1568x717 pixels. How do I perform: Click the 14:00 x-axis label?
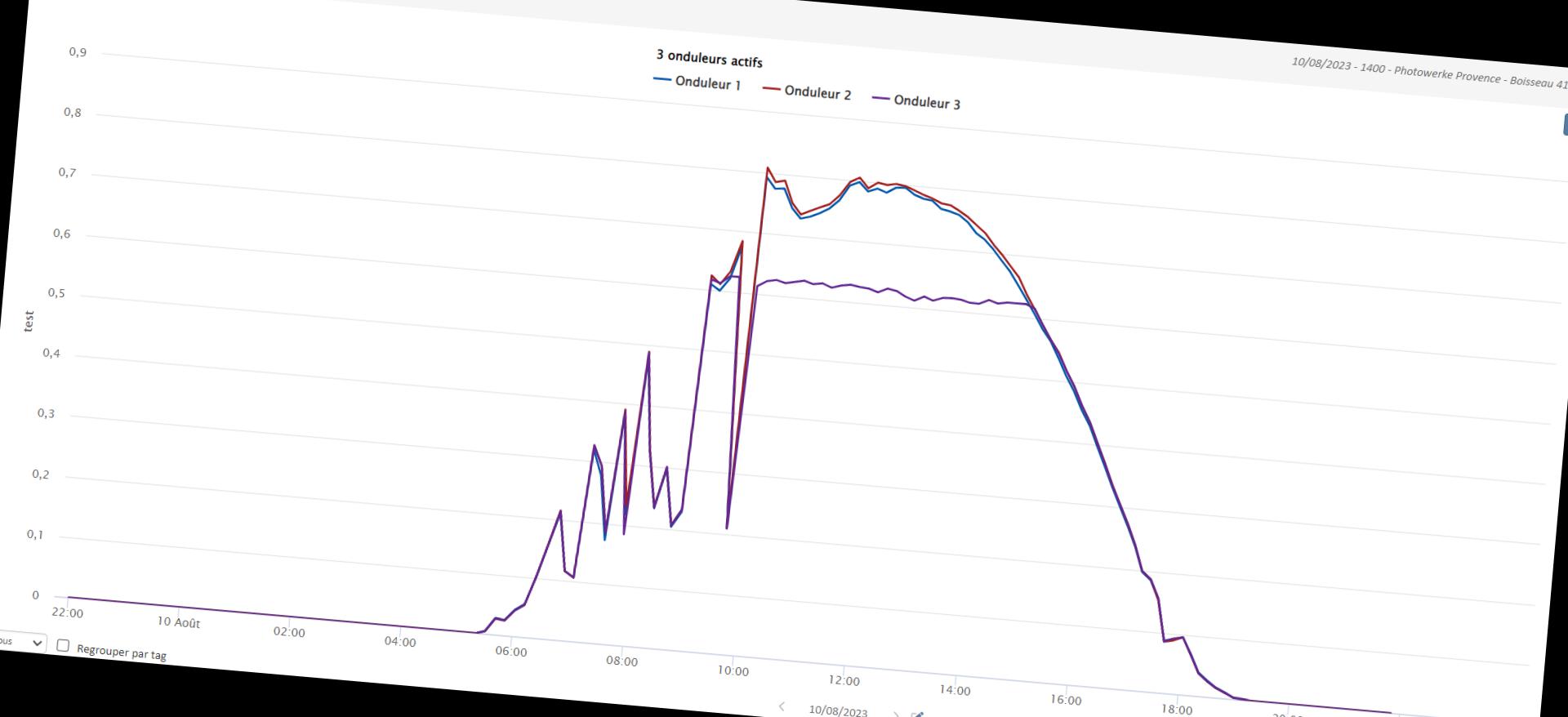click(955, 691)
